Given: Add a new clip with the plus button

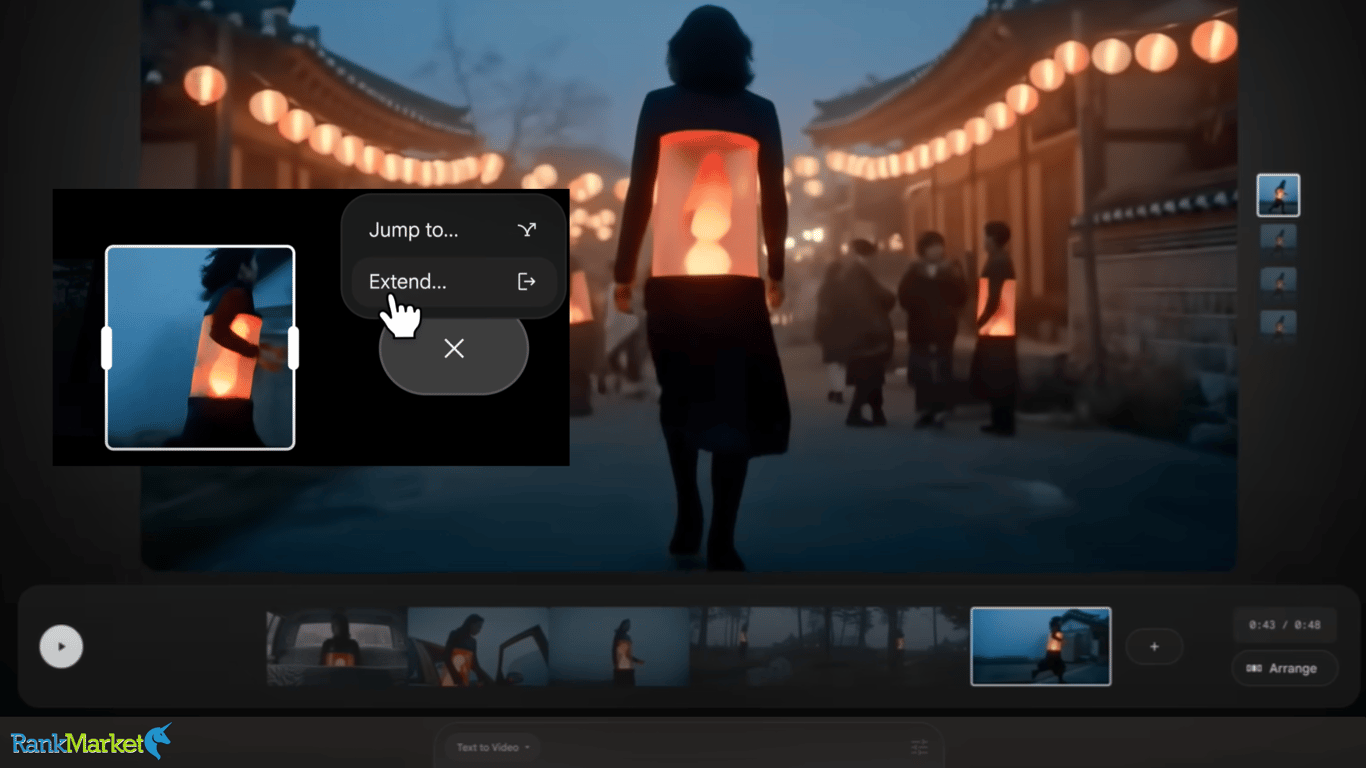Looking at the screenshot, I should click(x=1154, y=647).
